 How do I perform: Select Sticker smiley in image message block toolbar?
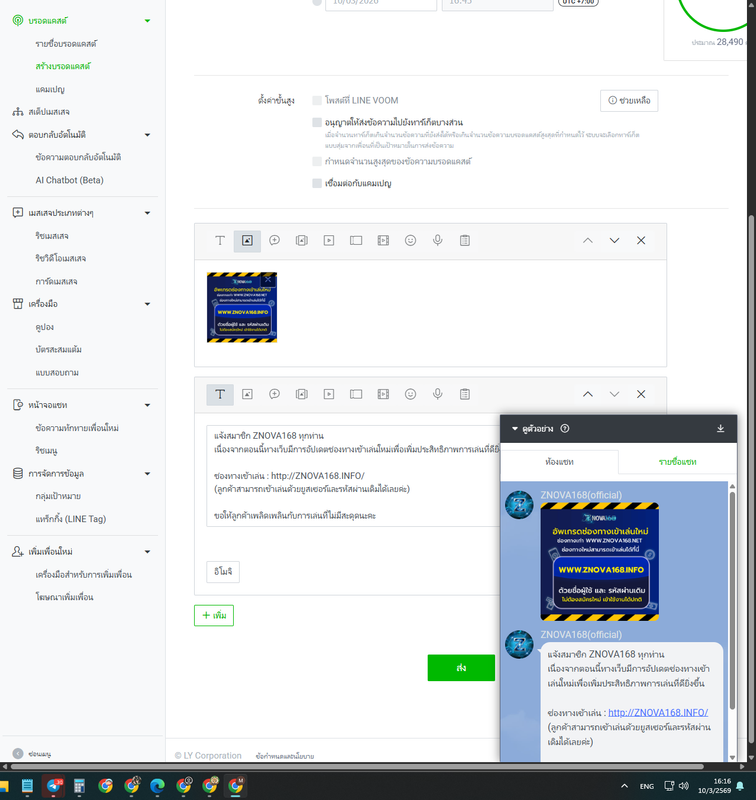click(411, 240)
